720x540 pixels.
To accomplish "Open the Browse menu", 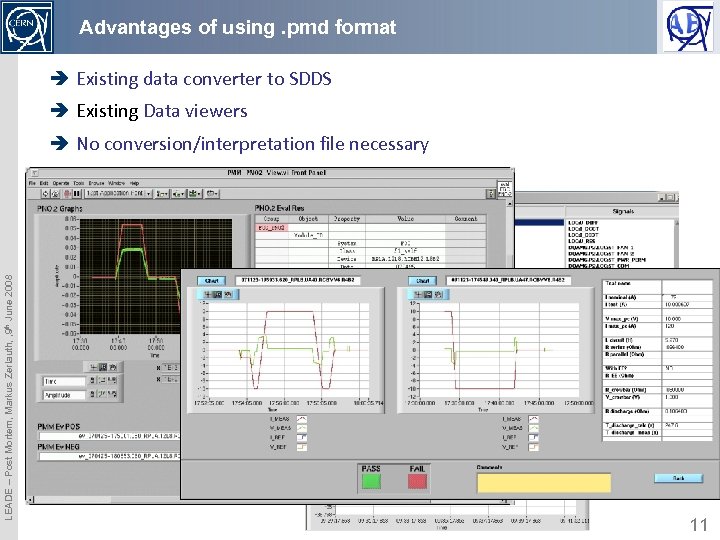I will pos(96,183).
